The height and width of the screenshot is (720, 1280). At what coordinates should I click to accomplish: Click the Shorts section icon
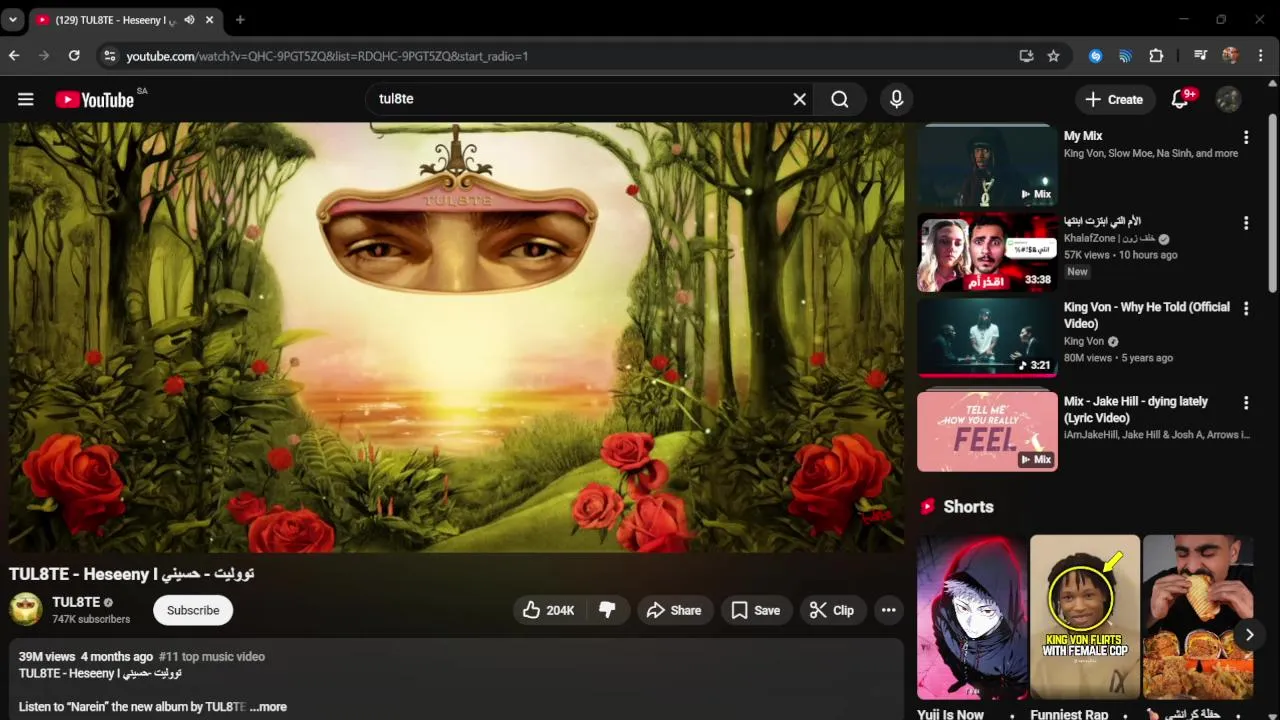[x=928, y=507]
